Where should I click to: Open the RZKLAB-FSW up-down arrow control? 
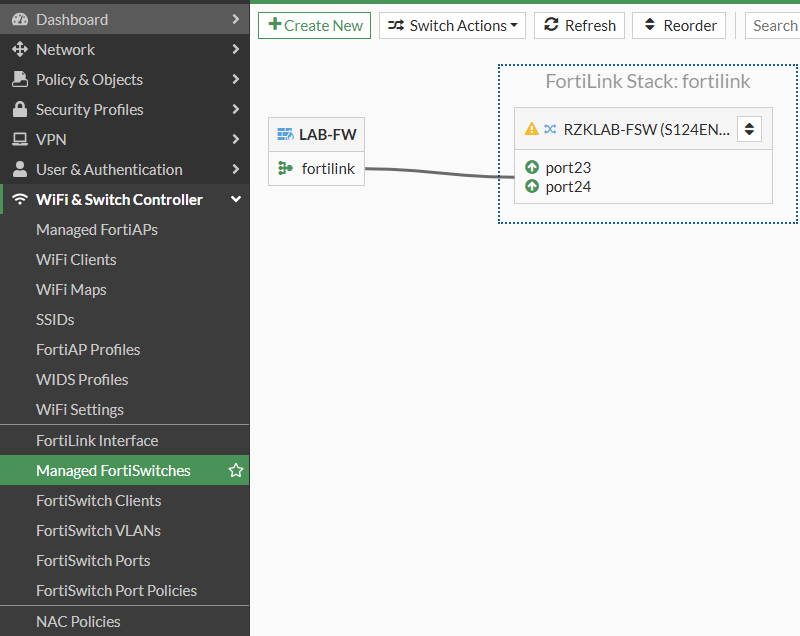[x=749, y=129]
